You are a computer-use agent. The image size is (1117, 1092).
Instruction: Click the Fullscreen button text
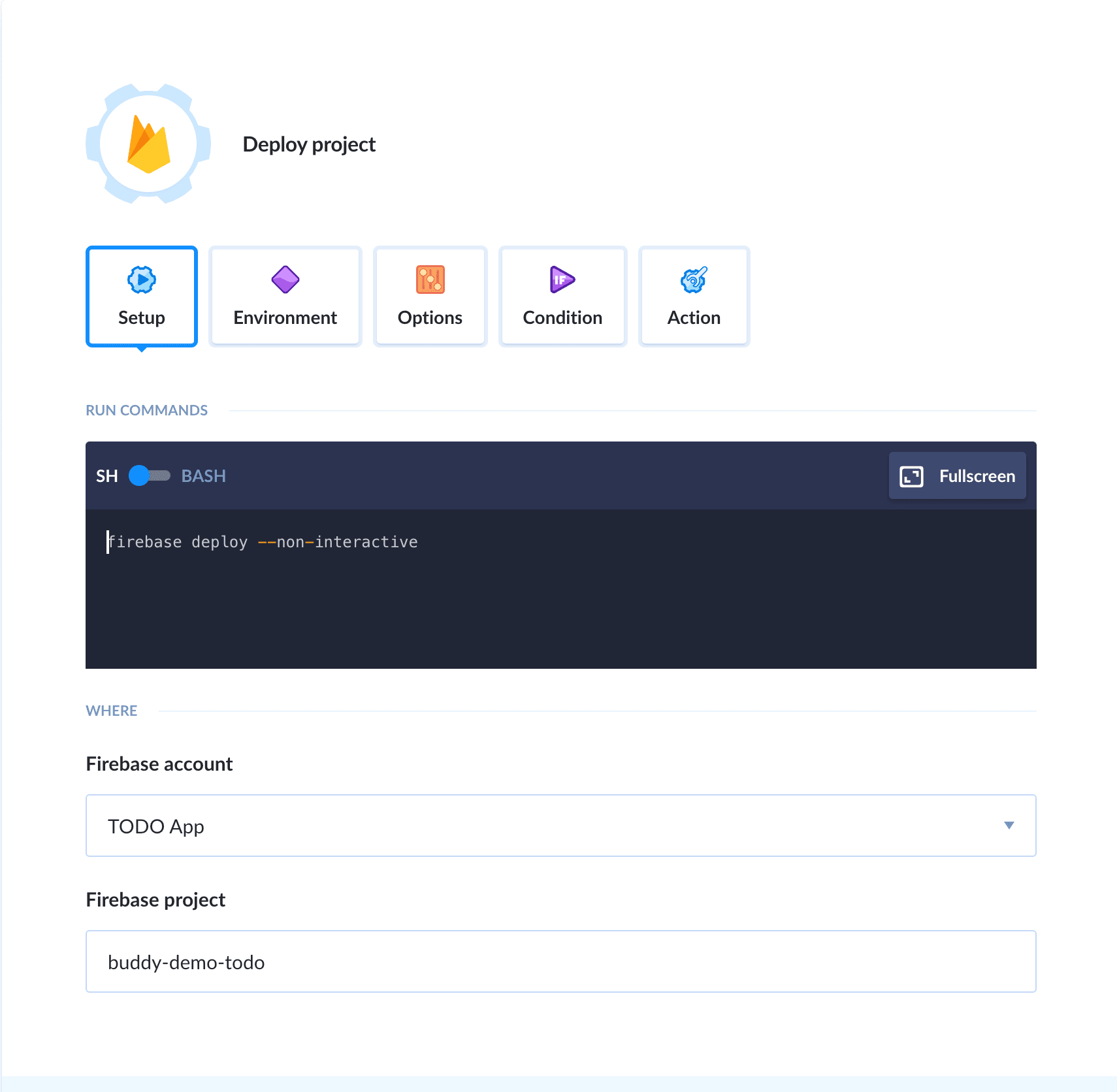click(977, 476)
